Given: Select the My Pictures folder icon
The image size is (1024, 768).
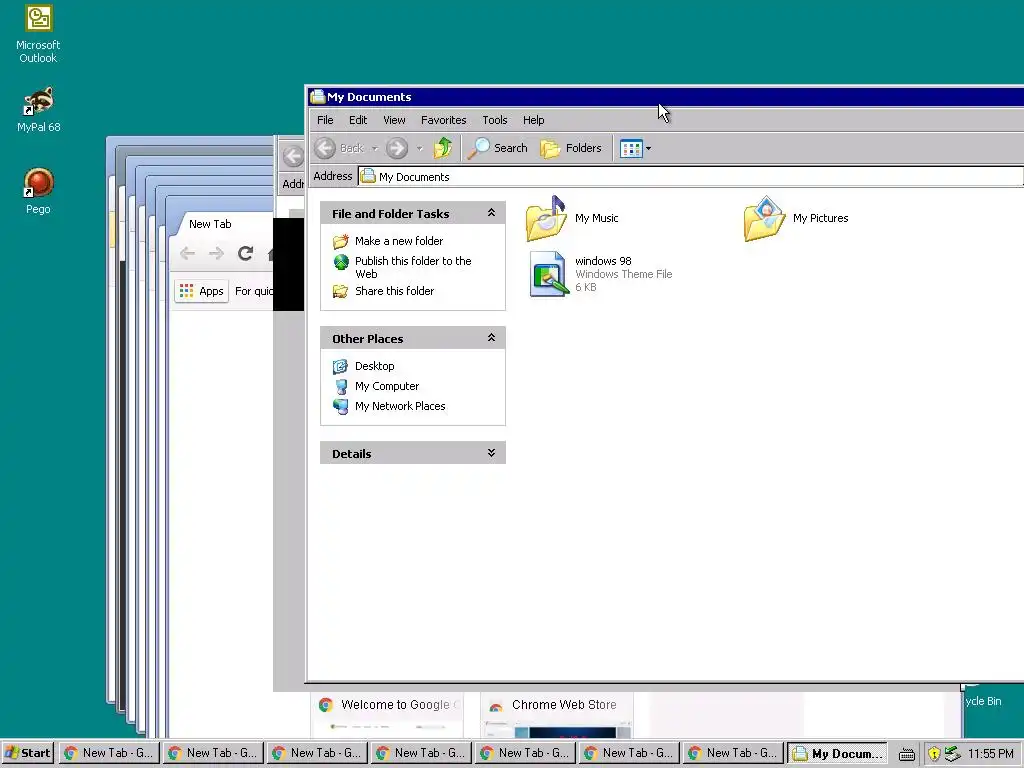Looking at the screenshot, I should 764,218.
